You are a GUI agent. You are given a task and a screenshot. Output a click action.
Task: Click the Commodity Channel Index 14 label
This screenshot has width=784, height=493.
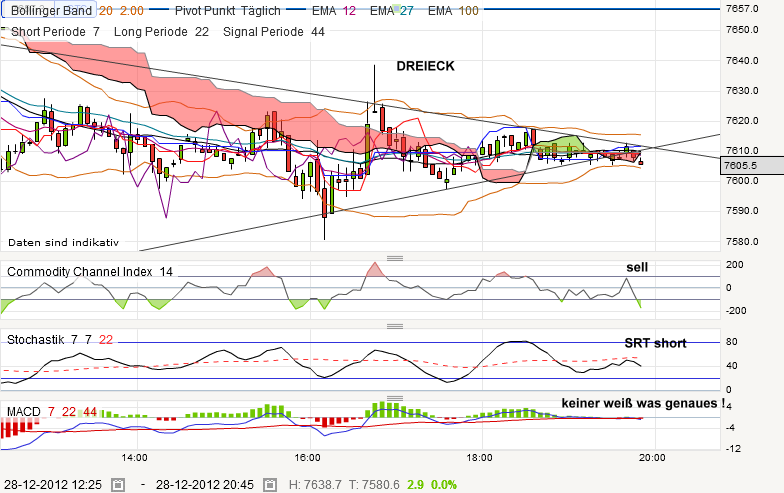click(x=90, y=272)
